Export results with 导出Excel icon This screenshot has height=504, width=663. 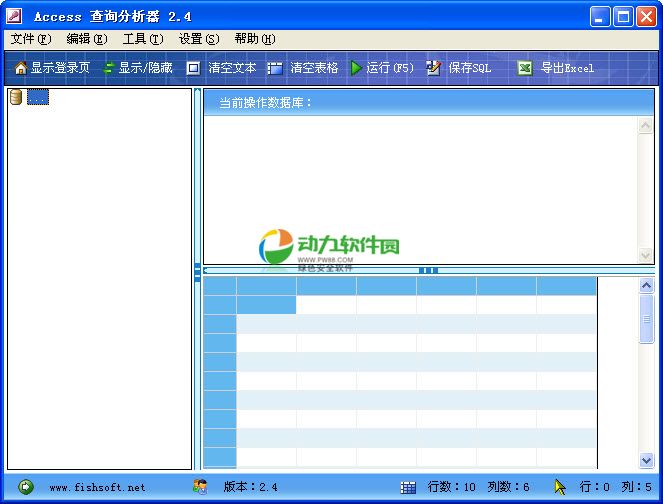(x=524, y=68)
